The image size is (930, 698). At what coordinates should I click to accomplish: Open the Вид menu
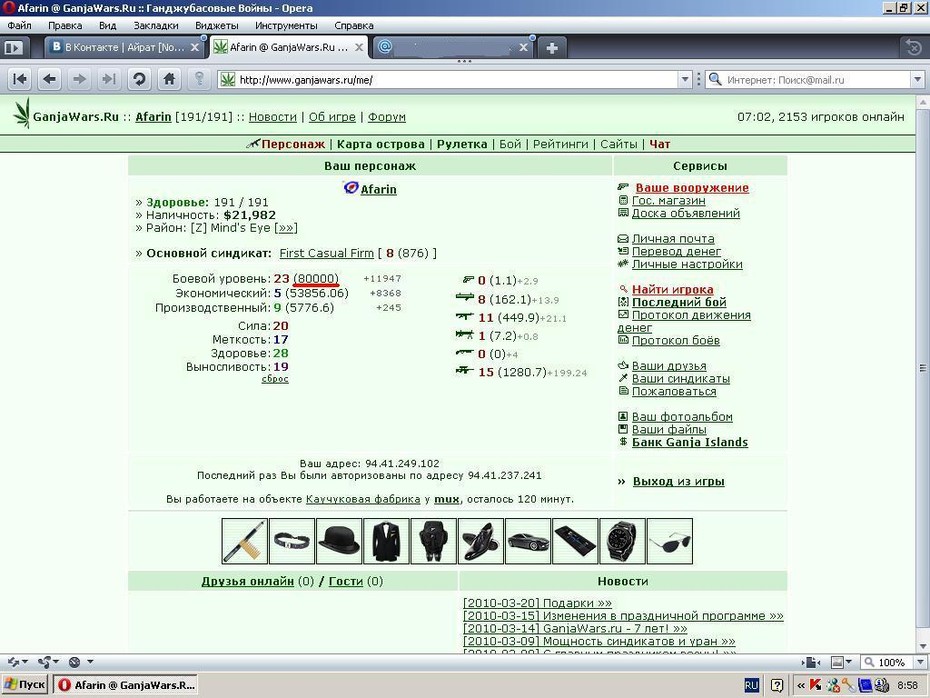coord(107,26)
